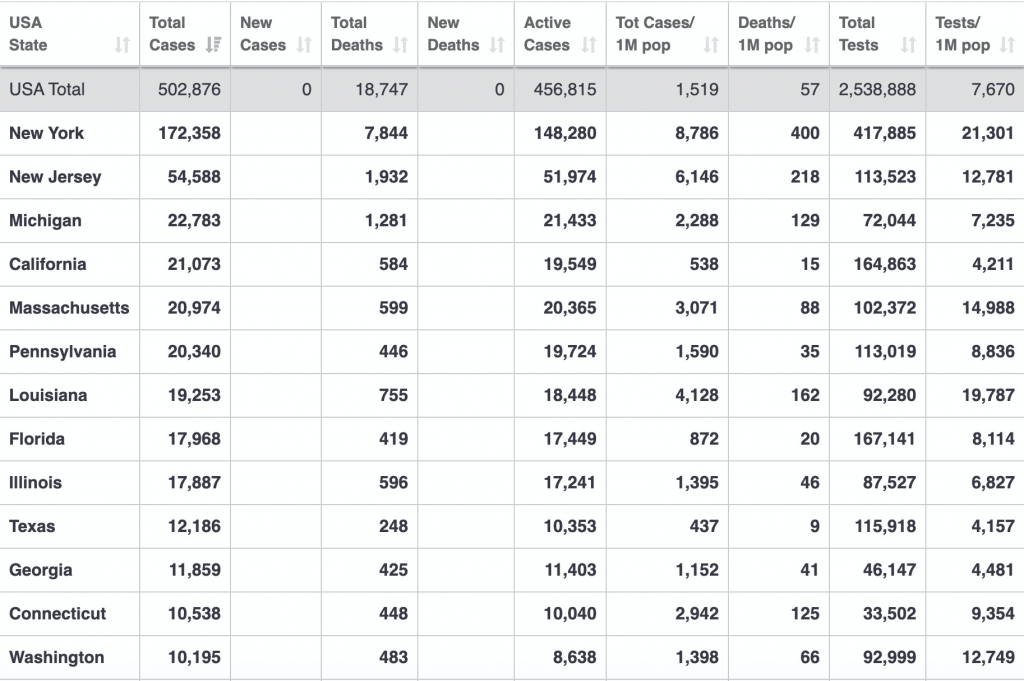
Task: Select the New York state row label
Action: 46,133
